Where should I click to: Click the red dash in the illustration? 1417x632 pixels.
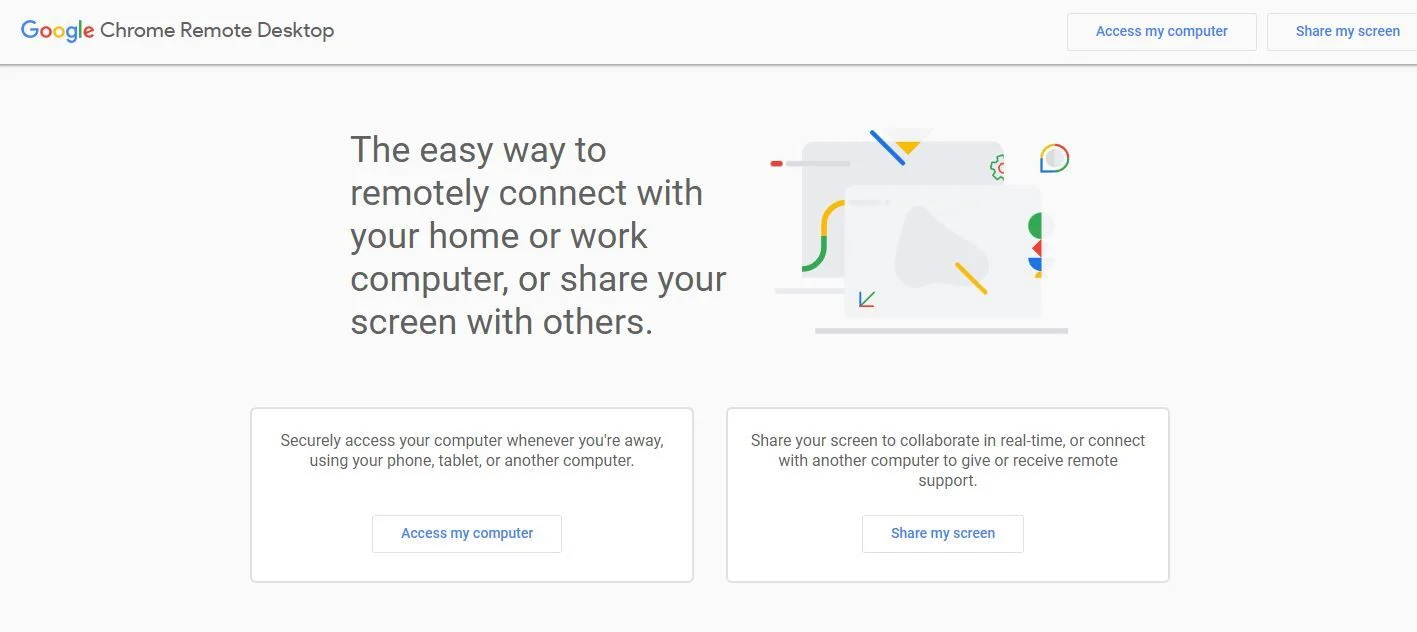776,163
